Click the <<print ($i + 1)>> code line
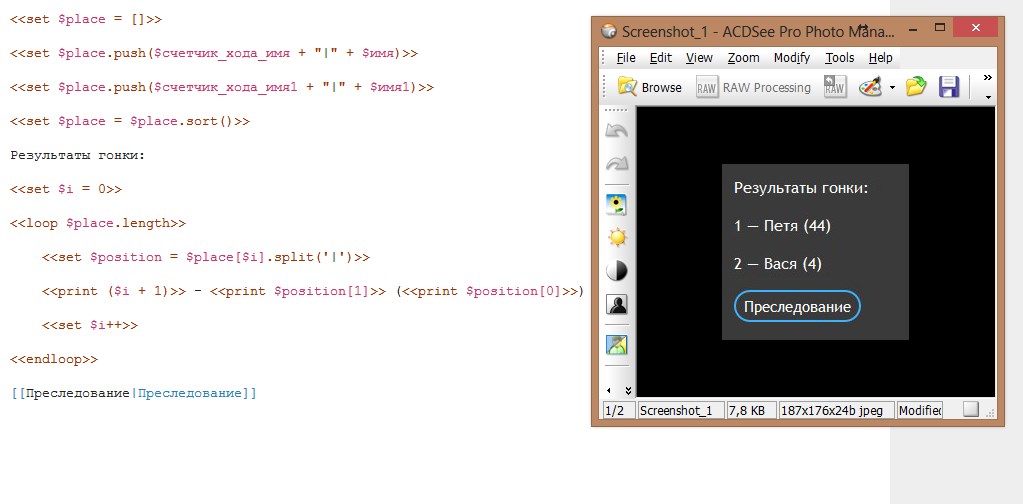 coord(313,291)
